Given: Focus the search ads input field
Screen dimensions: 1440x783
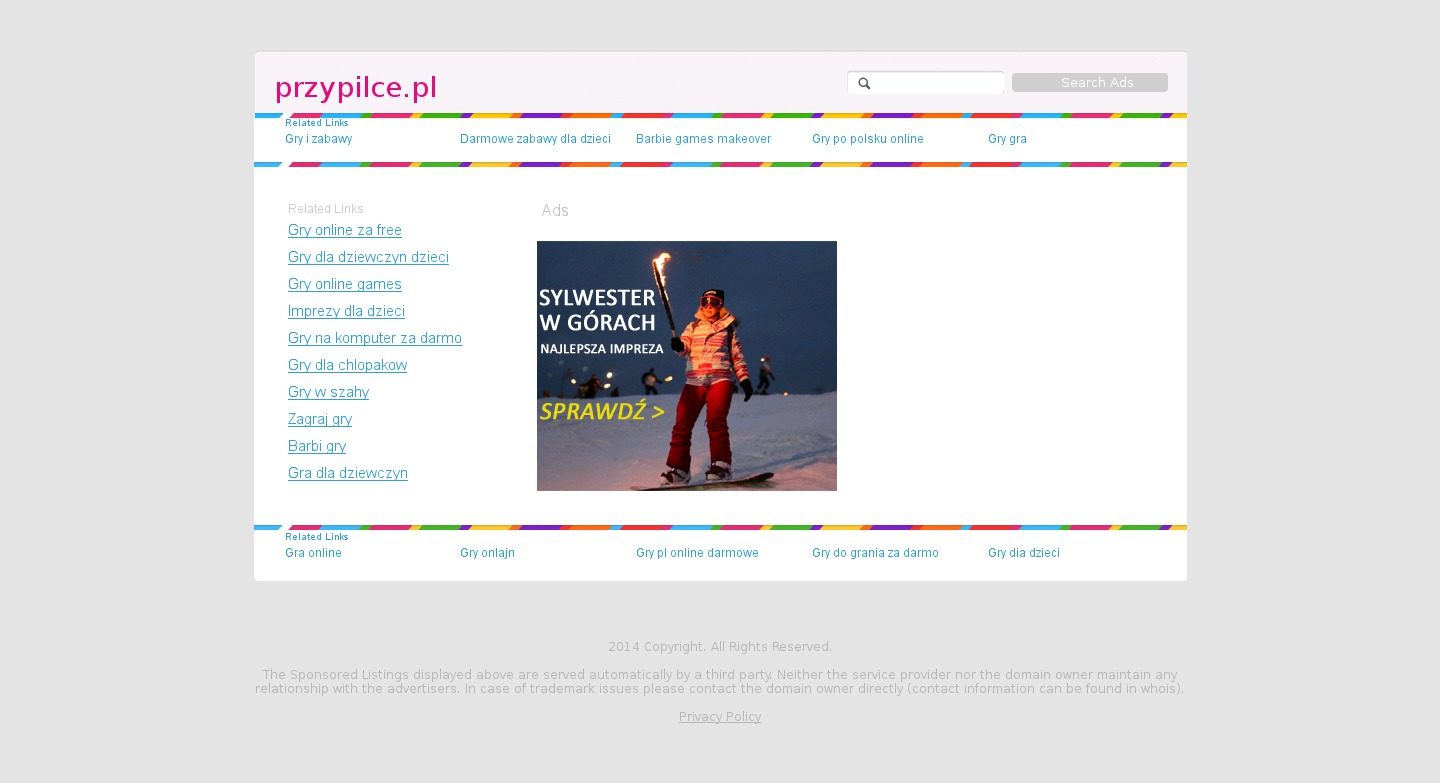Looking at the screenshot, I should pos(926,83).
